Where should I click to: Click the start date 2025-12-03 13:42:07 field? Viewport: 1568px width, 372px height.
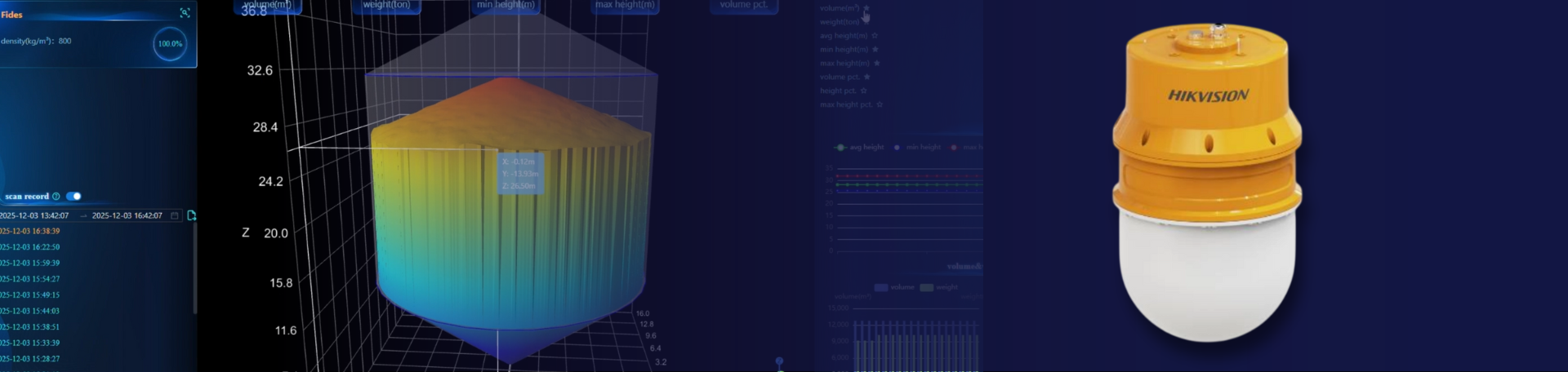34,216
